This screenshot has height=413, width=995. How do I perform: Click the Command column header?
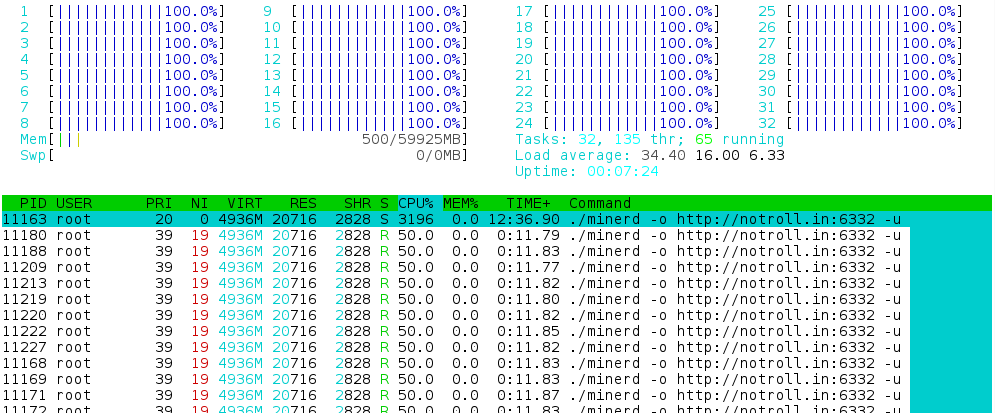tap(600, 203)
